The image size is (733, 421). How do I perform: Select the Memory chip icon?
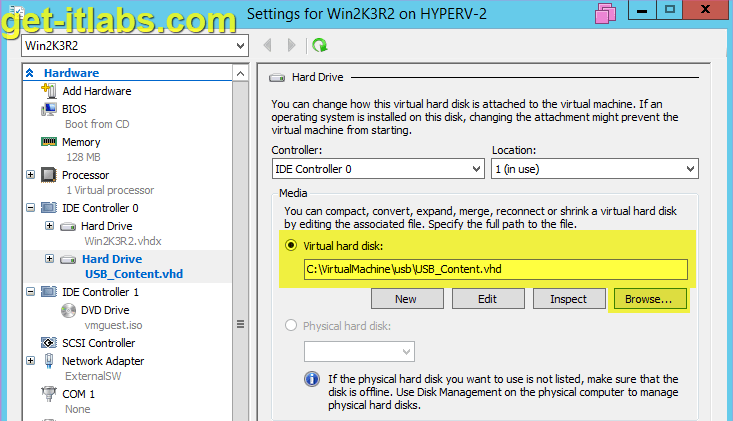pos(49,142)
